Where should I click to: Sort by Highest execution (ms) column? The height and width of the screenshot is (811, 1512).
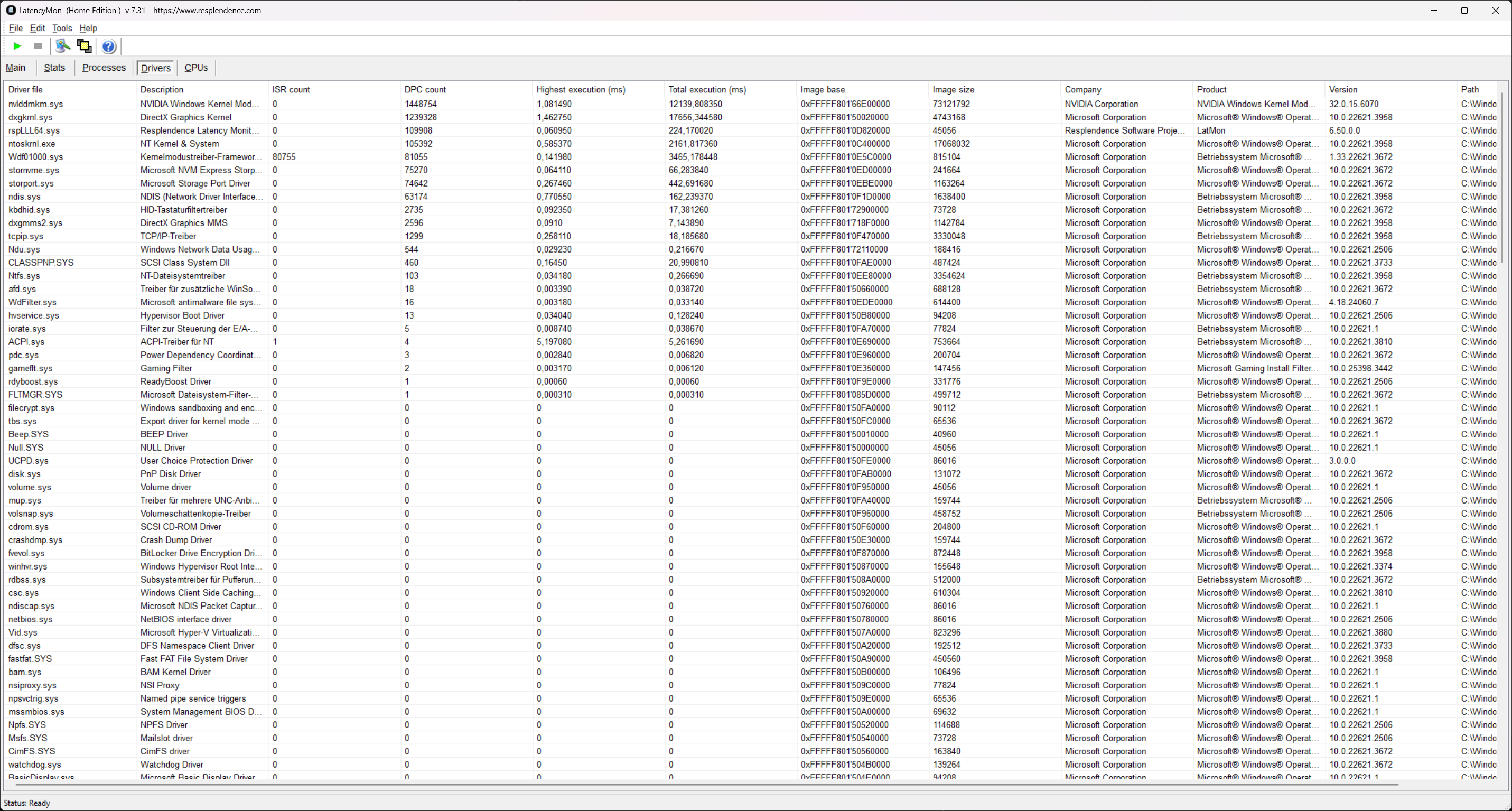click(x=580, y=89)
